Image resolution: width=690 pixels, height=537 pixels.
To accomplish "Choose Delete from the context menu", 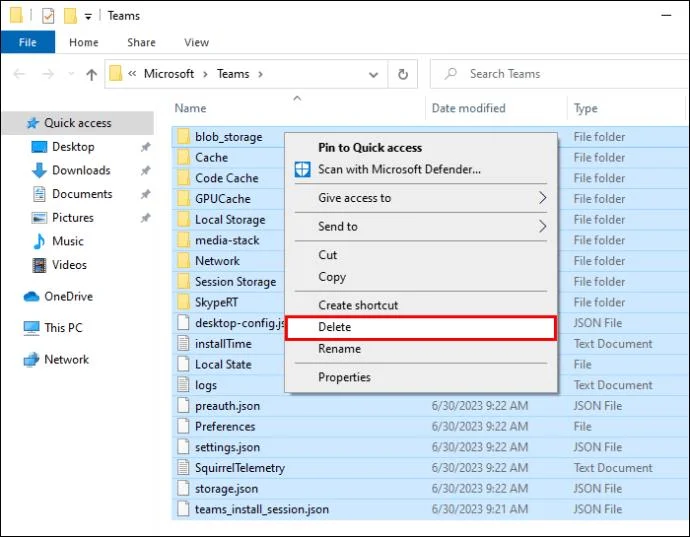I will pyautogui.click(x=421, y=327).
